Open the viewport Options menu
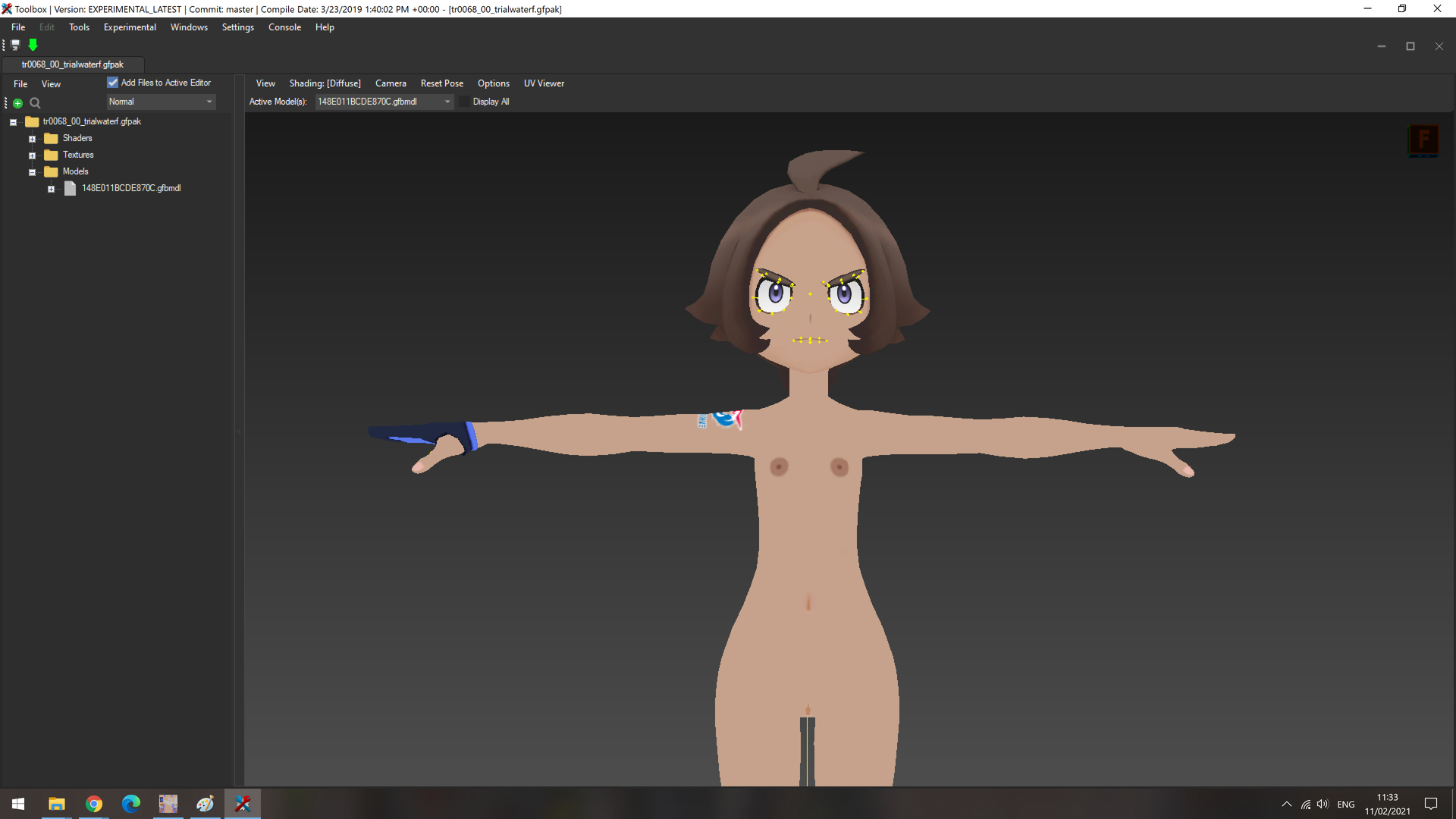This screenshot has height=819, width=1456. tap(494, 83)
